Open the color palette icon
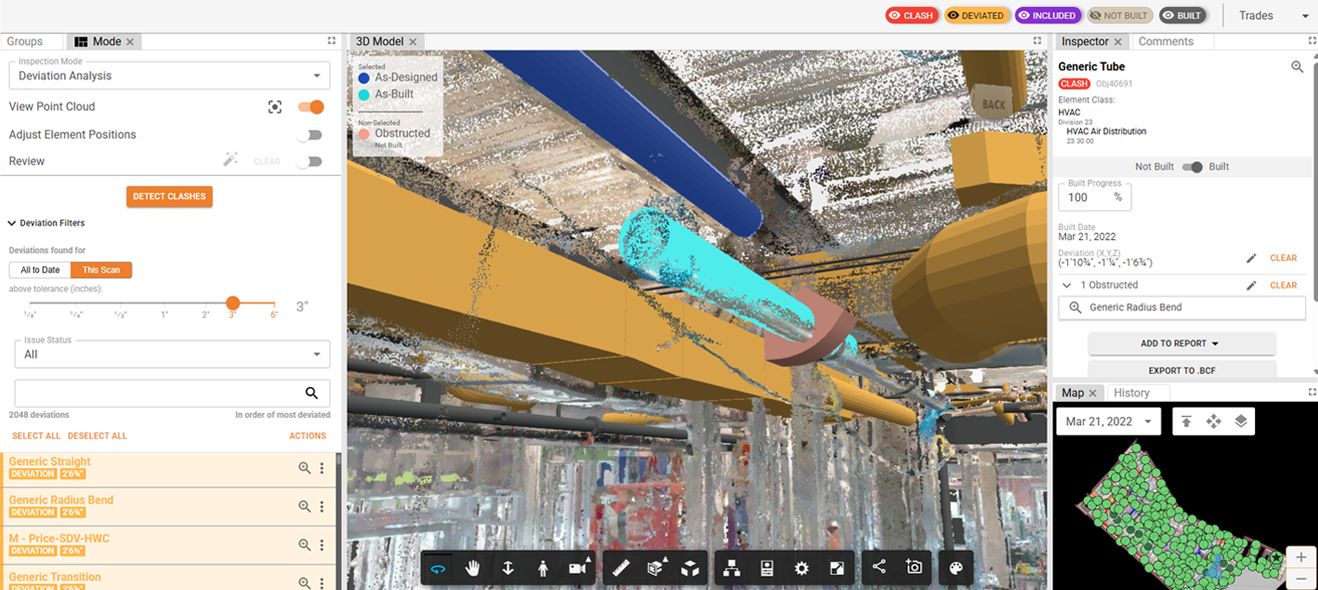Screen dimensions: 1318x590 coord(955,568)
